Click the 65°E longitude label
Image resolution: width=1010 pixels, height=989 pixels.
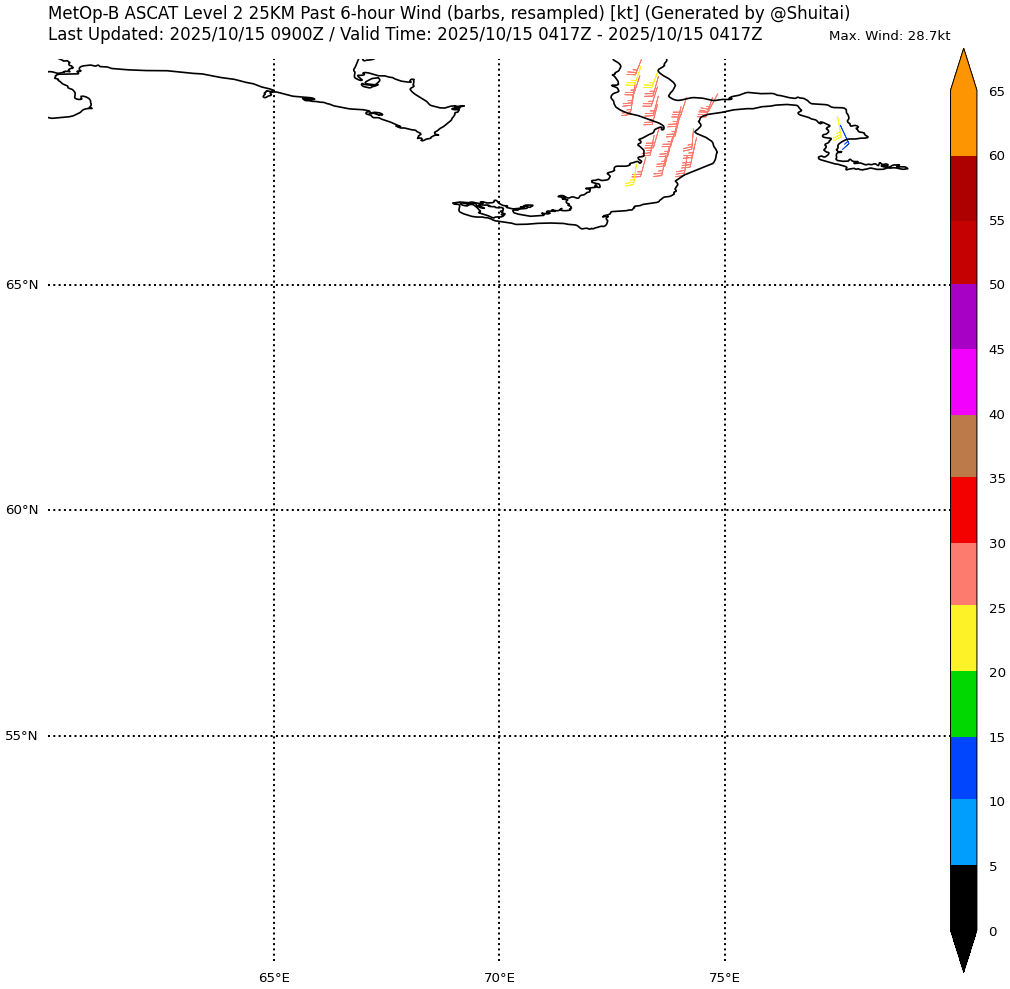click(x=274, y=977)
